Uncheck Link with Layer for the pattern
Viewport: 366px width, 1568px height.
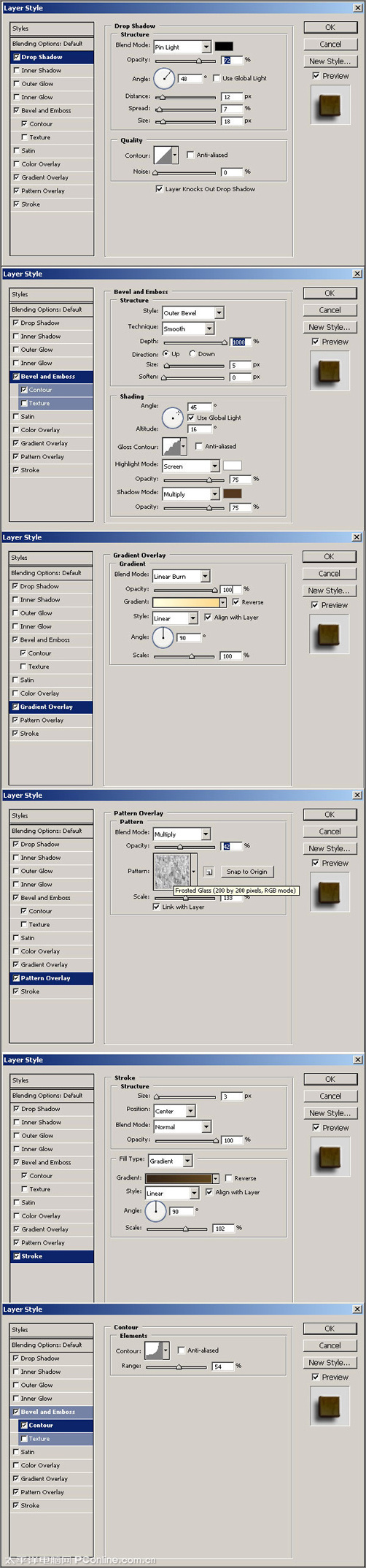[x=156, y=907]
